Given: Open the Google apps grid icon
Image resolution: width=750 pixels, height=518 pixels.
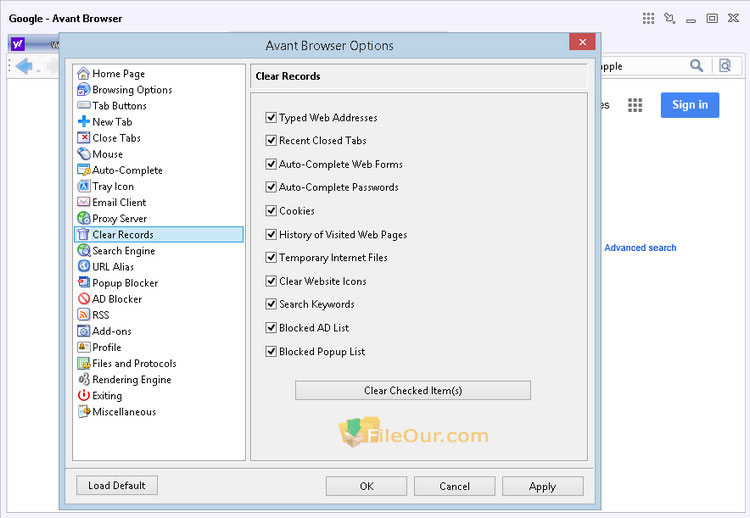Looking at the screenshot, I should tap(634, 105).
